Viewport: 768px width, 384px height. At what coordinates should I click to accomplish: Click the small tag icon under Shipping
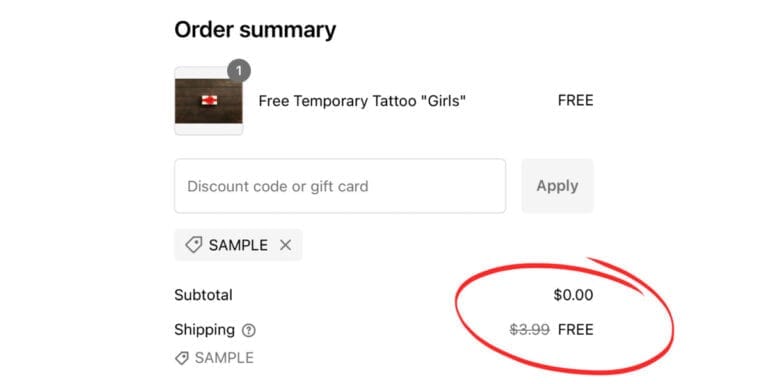pos(182,358)
